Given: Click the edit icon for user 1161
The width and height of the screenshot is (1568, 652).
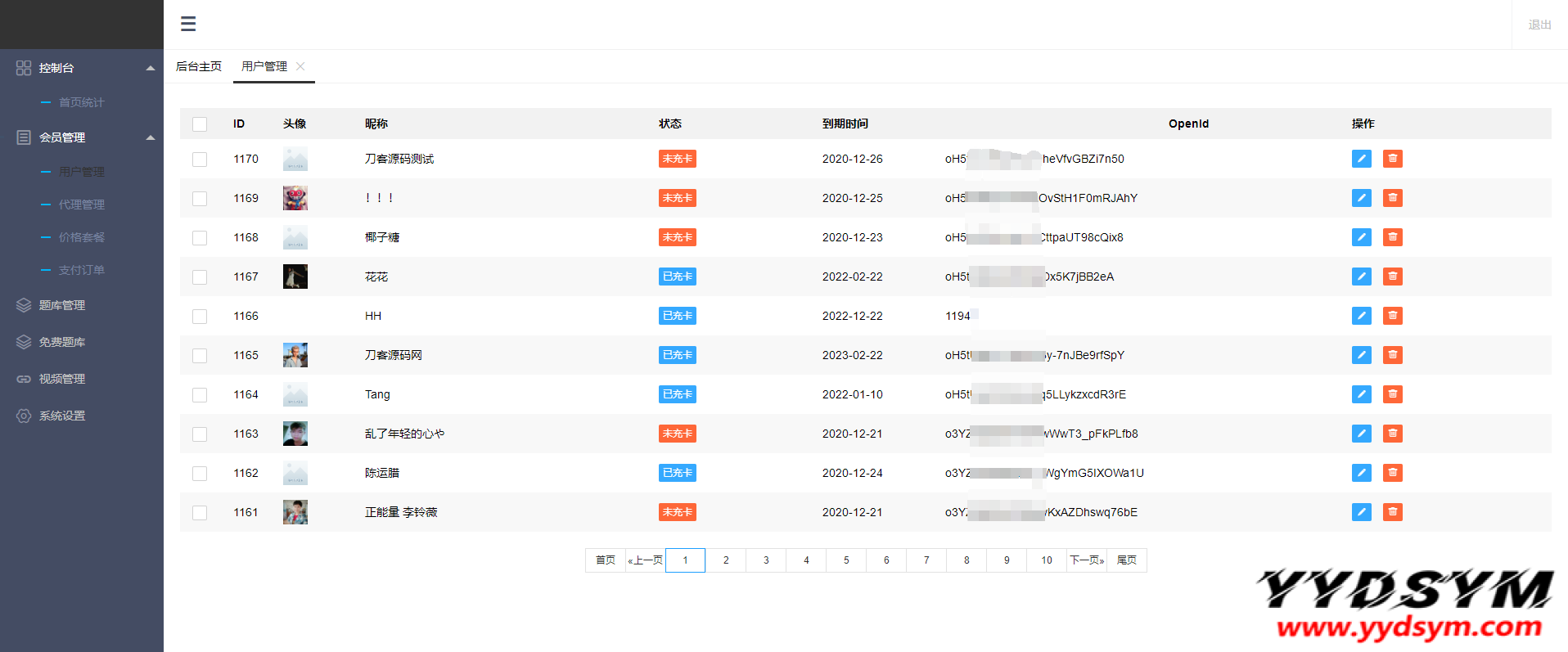Looking at the screenshot, I should click(x=1361, y=512).
